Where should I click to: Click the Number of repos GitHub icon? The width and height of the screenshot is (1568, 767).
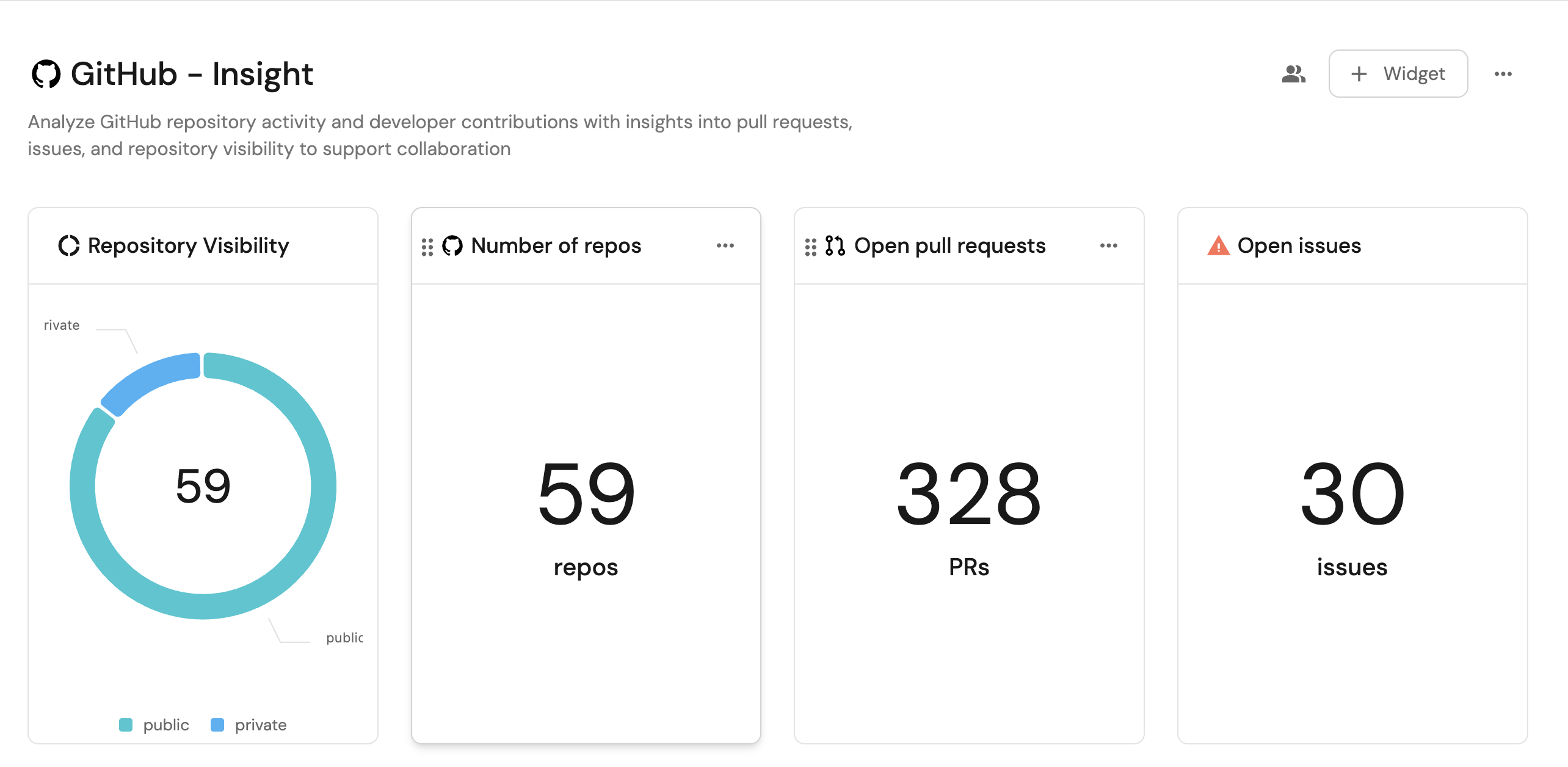coord(452,245)
